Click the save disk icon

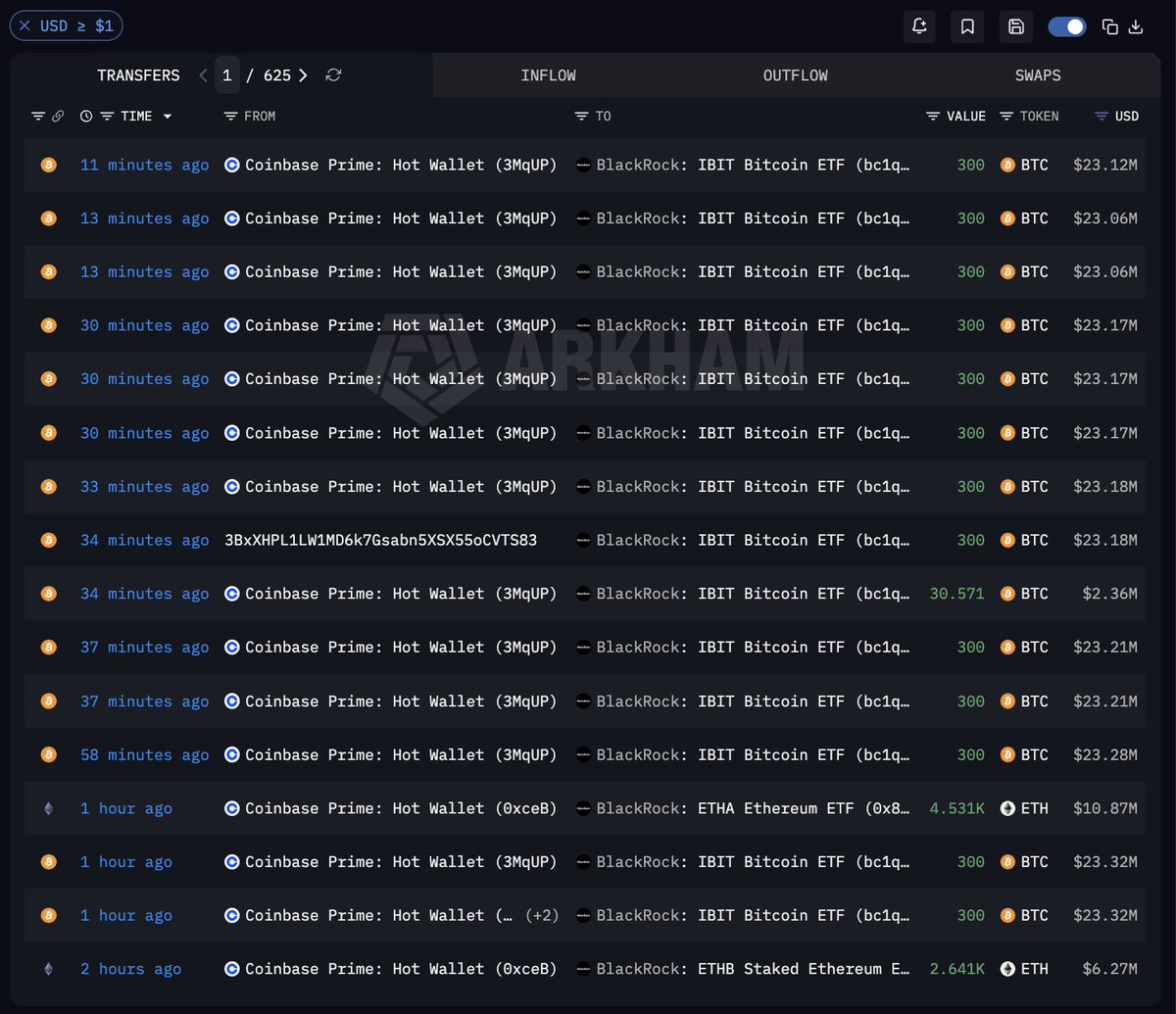tap(1016, 26)
